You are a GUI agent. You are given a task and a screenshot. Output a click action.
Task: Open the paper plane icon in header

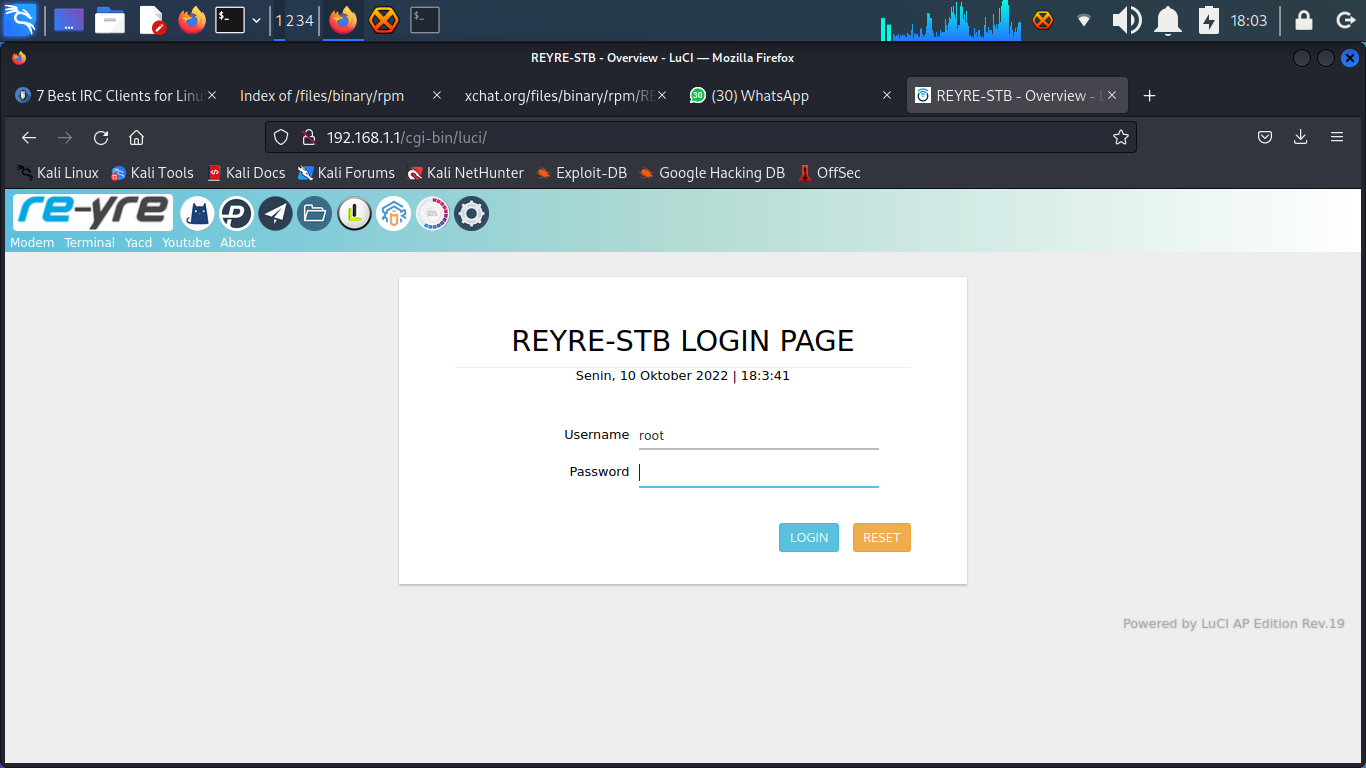pos(275,213)
